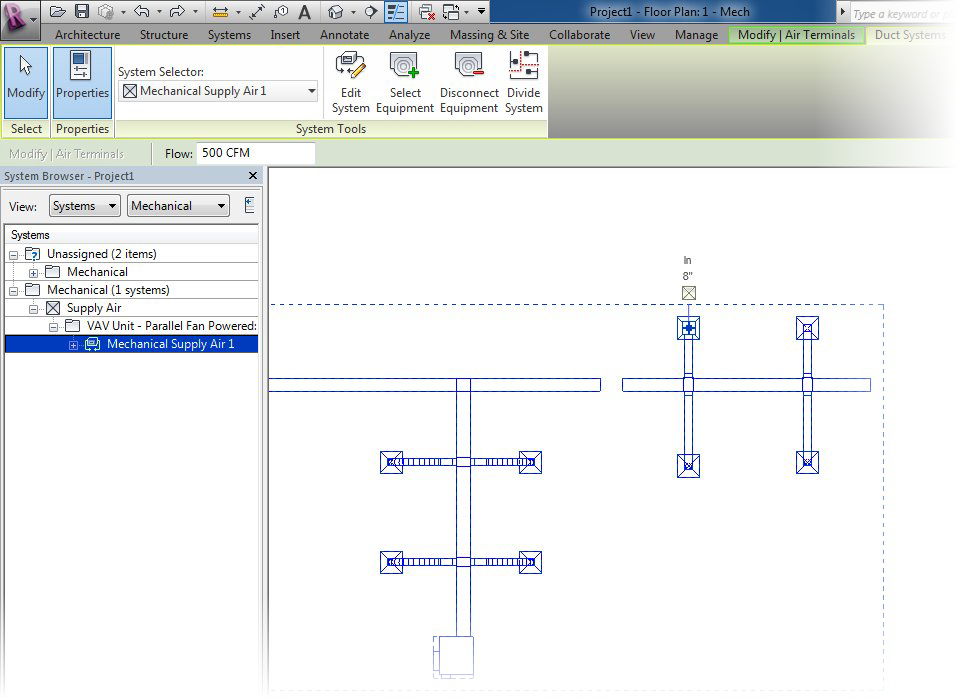Open the 3D View dropdown arrow
This screenshot has height=699, width=957.
(x=353, y=12)
